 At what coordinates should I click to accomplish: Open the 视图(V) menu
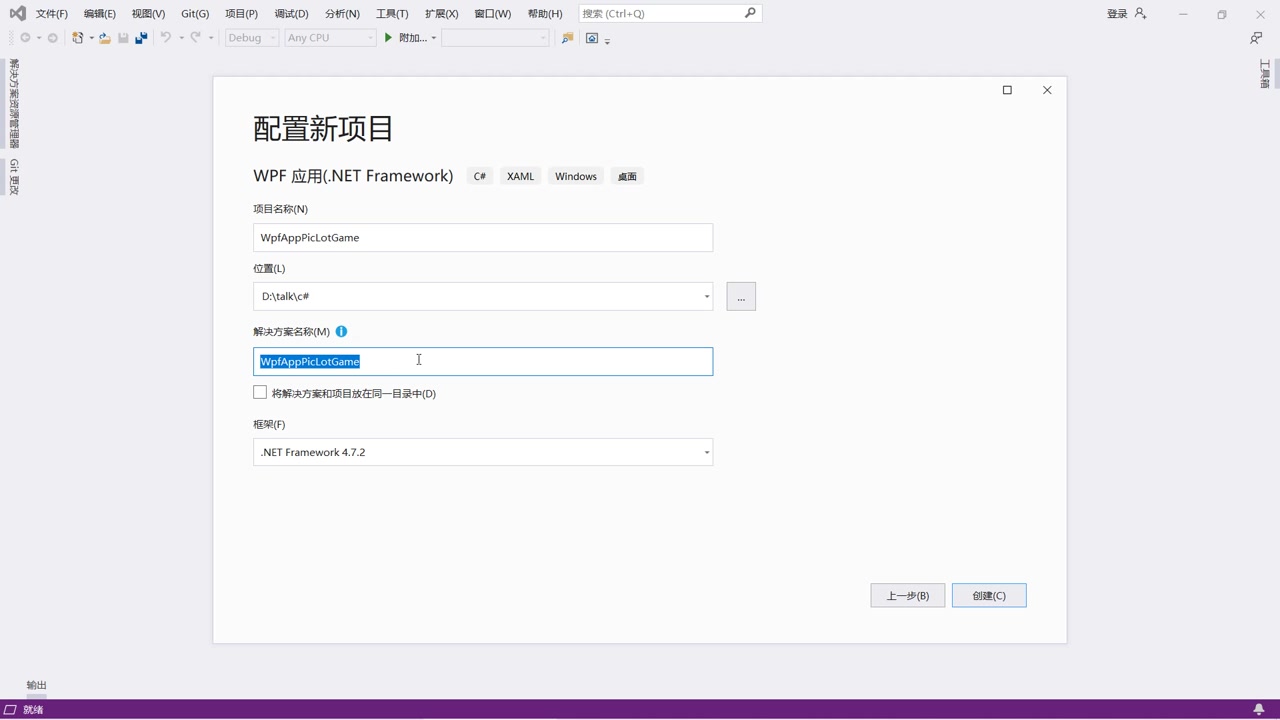[148, 13]
